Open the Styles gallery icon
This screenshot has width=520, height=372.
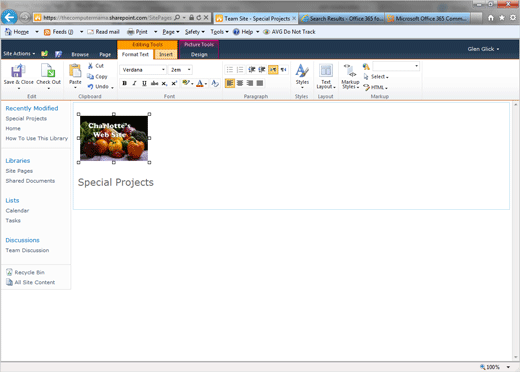click(302, 71)
